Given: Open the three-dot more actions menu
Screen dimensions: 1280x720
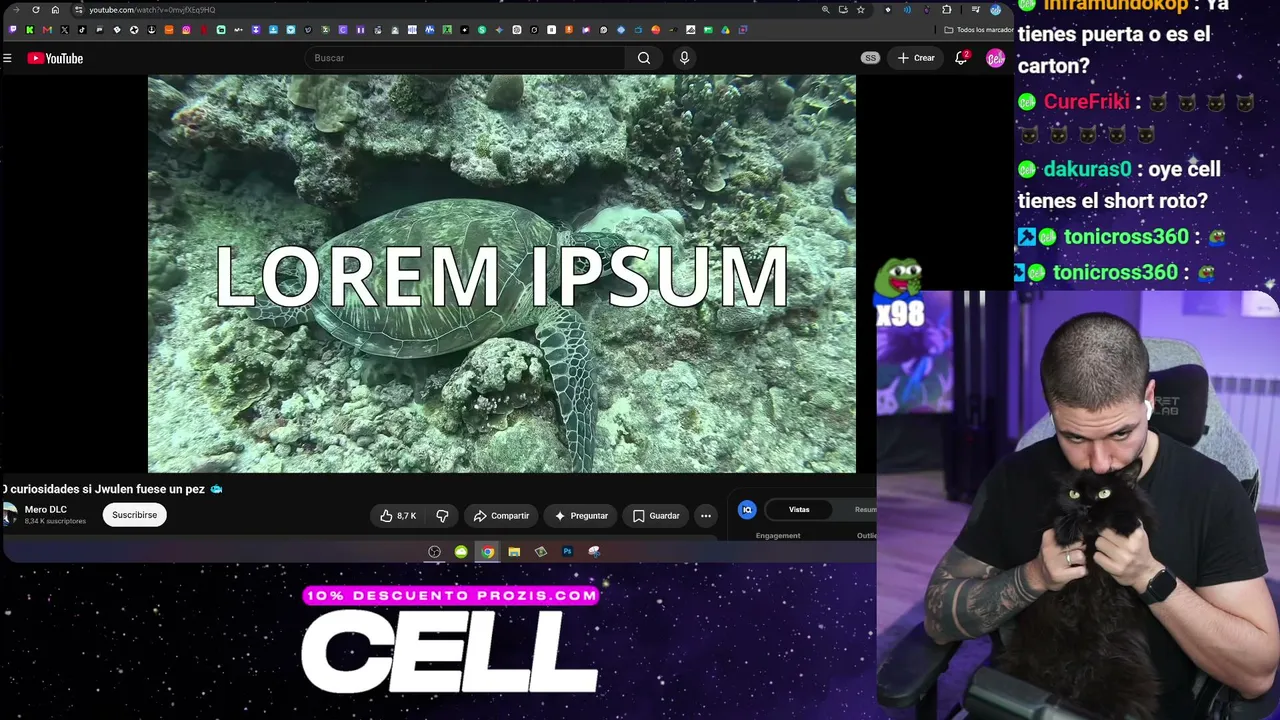Looking at the screenshot, I should coord(706,516).
